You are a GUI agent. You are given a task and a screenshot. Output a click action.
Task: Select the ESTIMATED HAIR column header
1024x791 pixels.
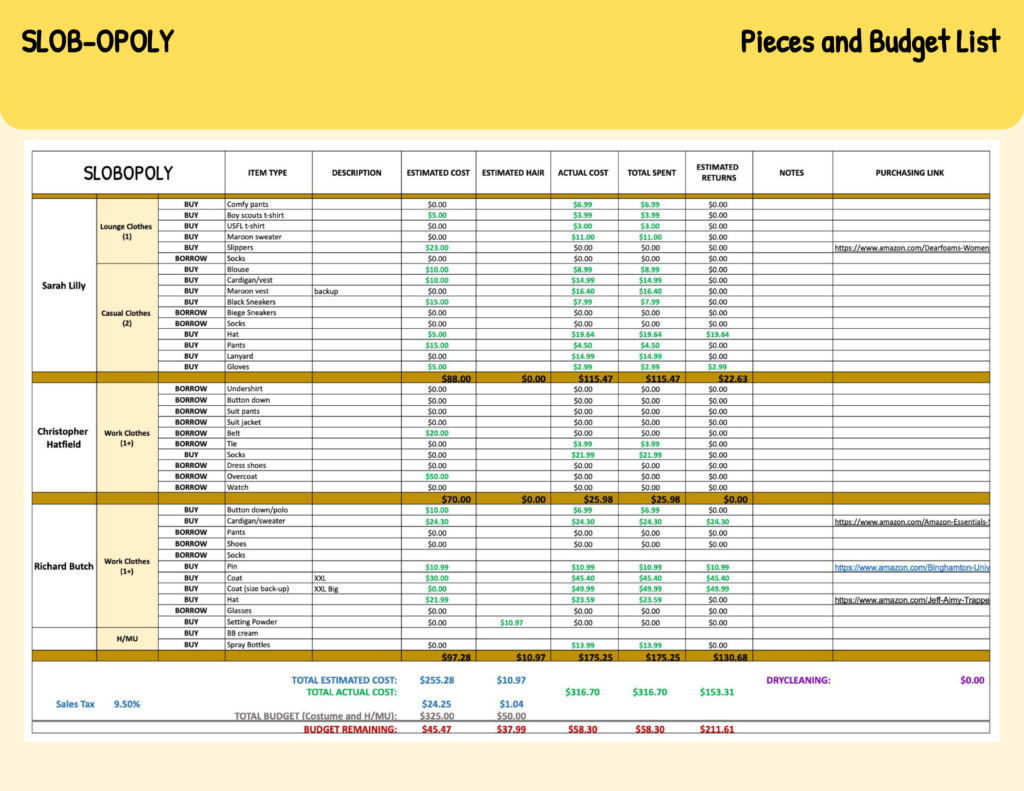tap(513, 173)
